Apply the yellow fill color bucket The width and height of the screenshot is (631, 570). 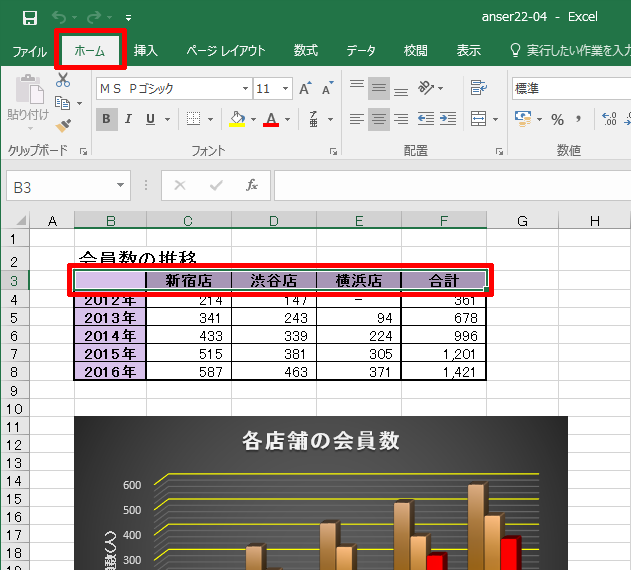237,119
